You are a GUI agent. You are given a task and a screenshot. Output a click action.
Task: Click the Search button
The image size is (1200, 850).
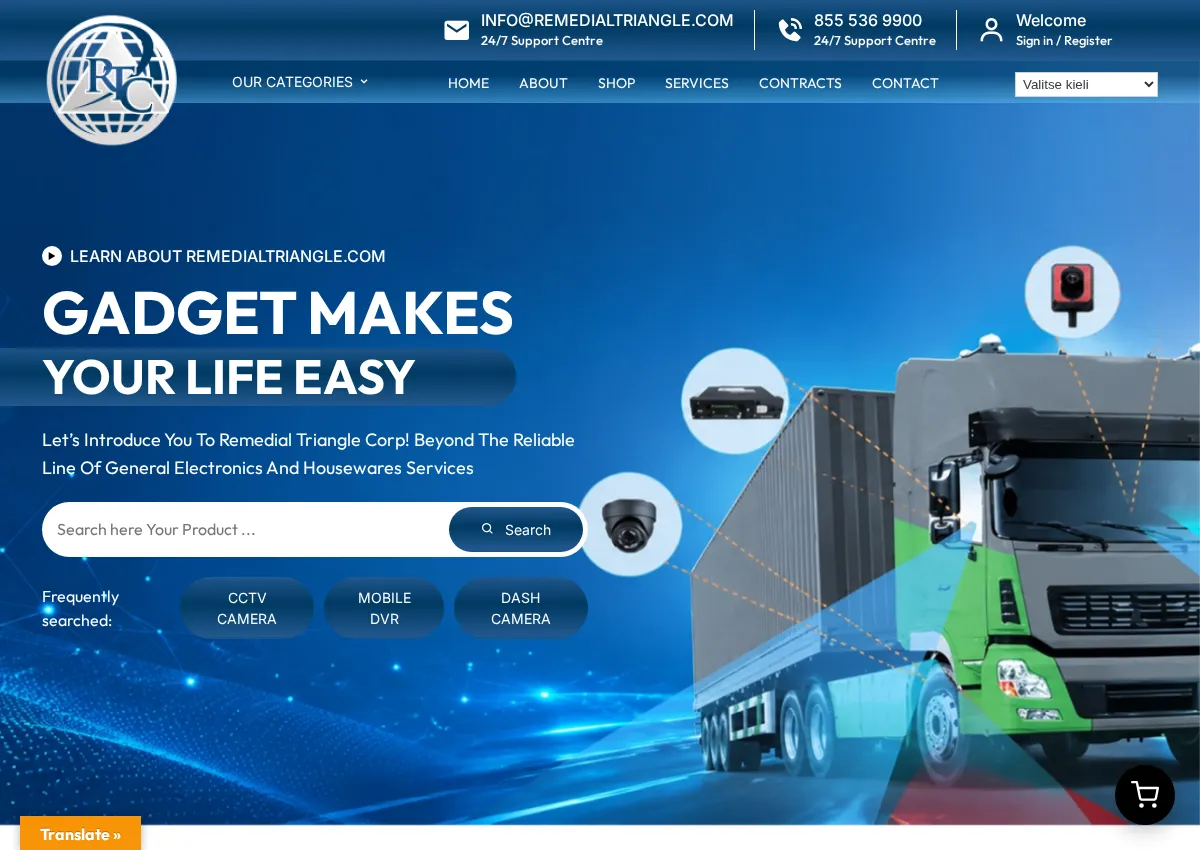[516, 530]
